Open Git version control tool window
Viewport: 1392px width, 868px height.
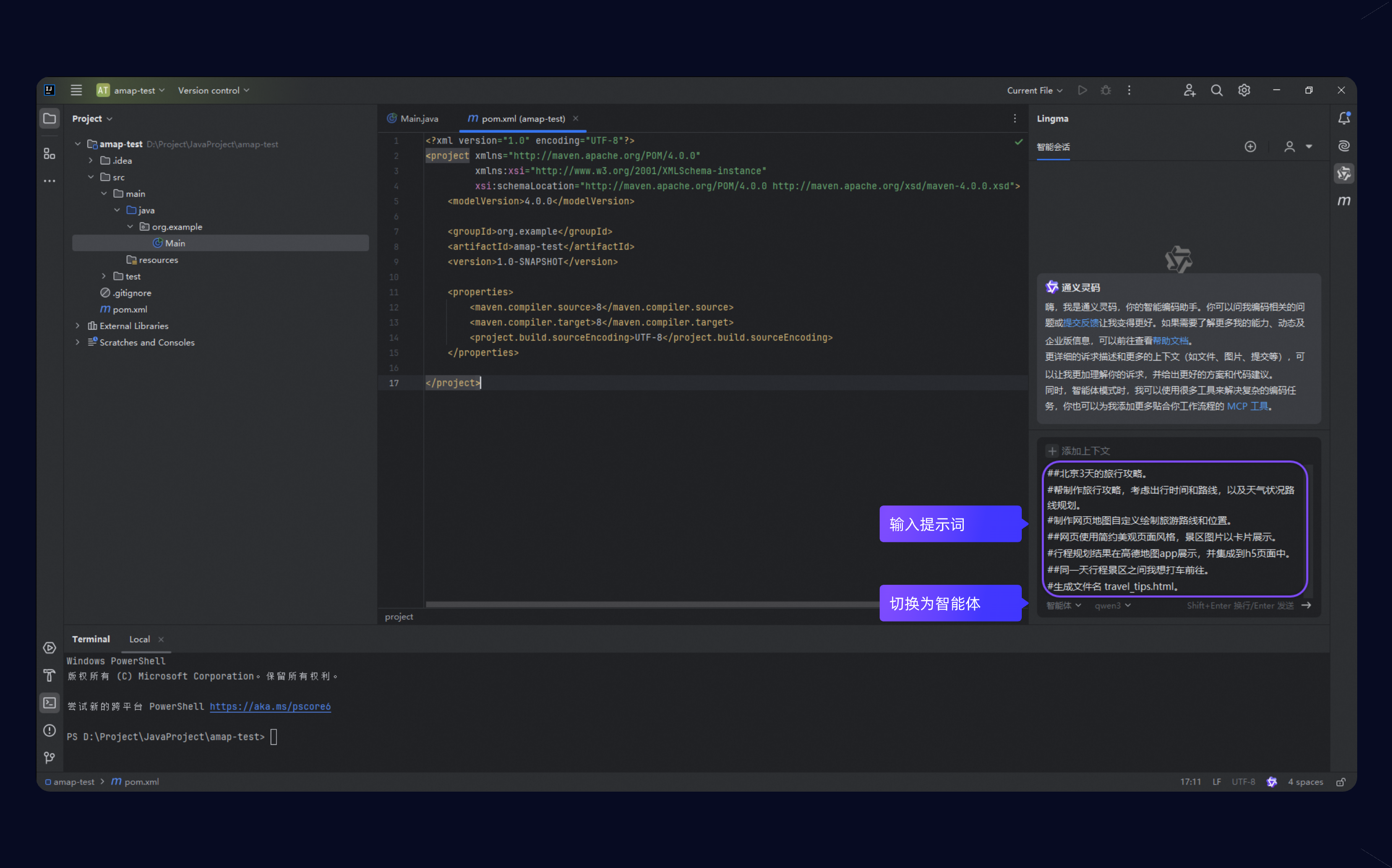click(x=49, y=758)
